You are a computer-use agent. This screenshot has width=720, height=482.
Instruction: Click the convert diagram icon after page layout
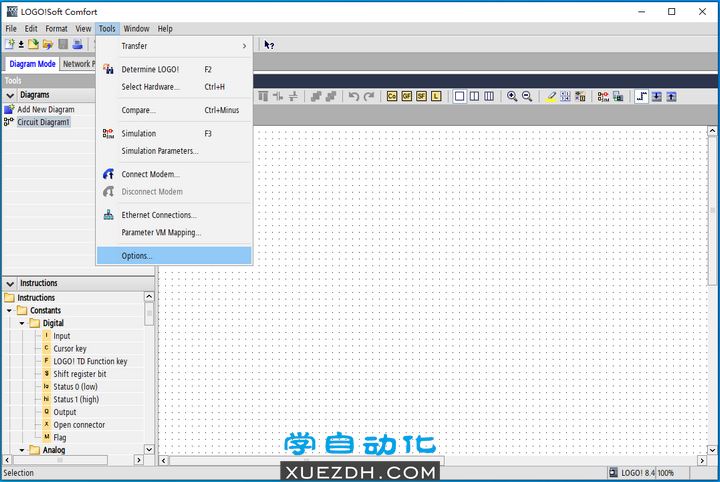click(580, 96)
